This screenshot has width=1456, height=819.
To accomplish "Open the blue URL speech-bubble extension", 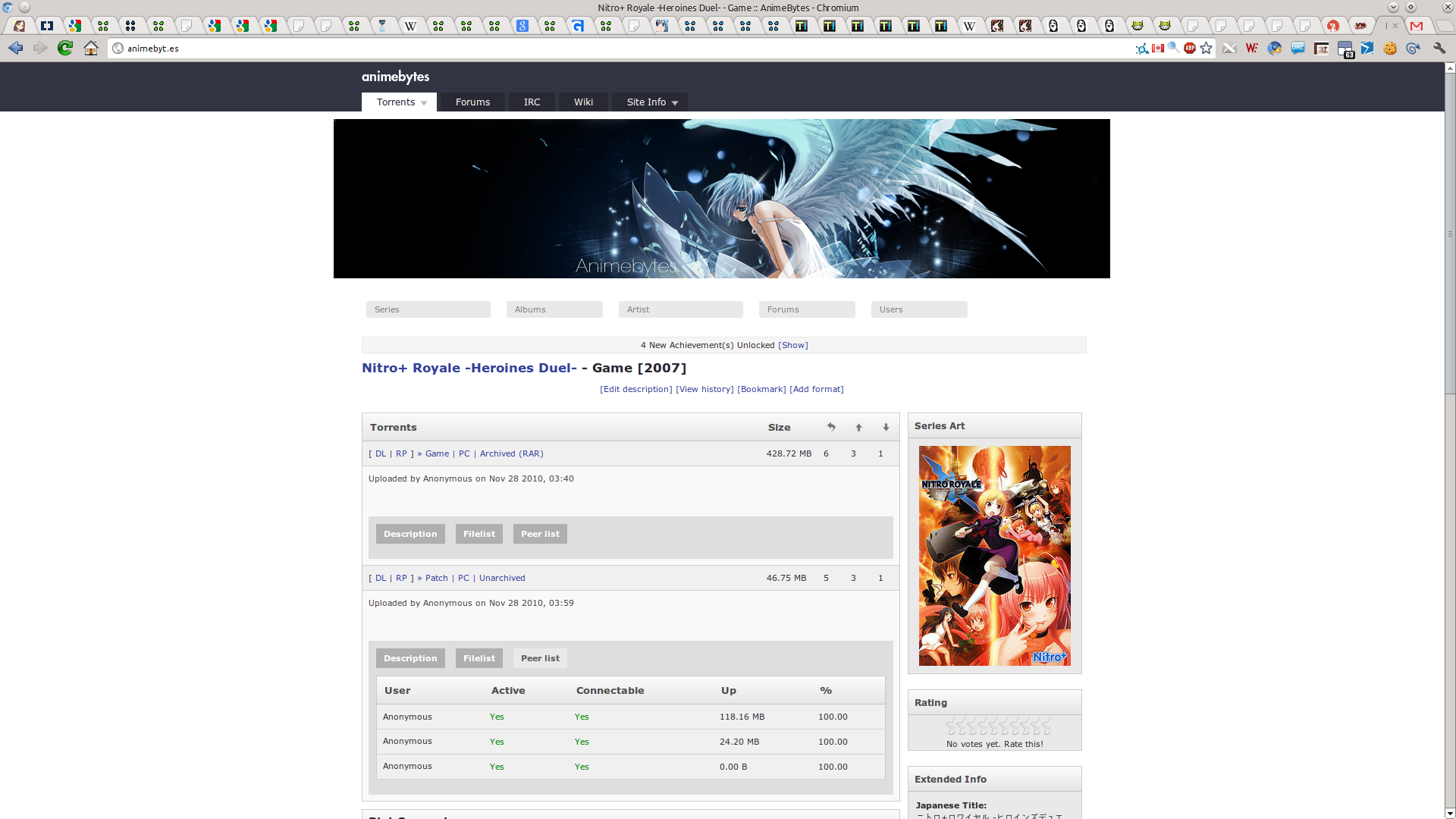I will pos(1298,49).
